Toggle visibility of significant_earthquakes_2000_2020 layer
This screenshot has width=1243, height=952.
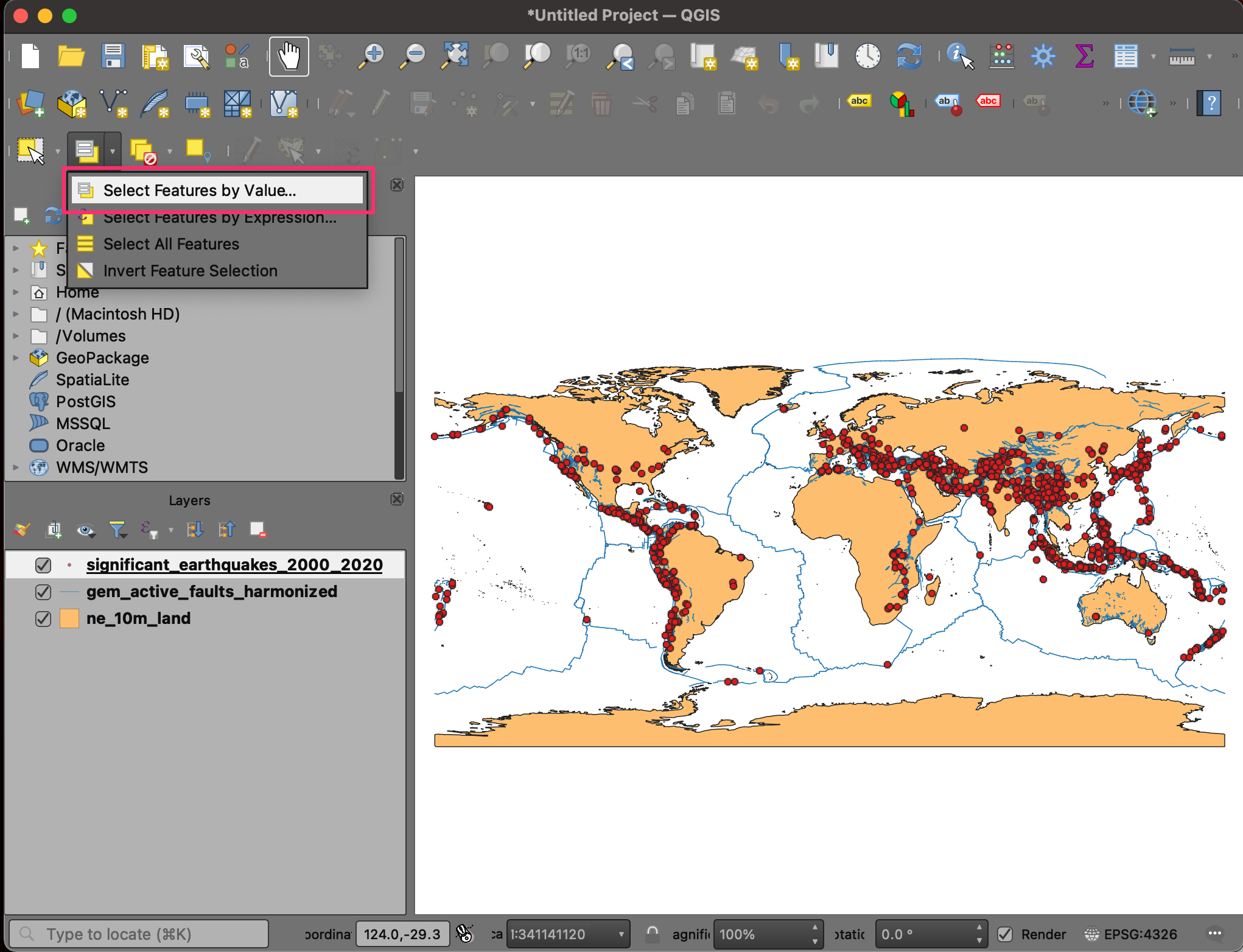click(x=43, y=565)
